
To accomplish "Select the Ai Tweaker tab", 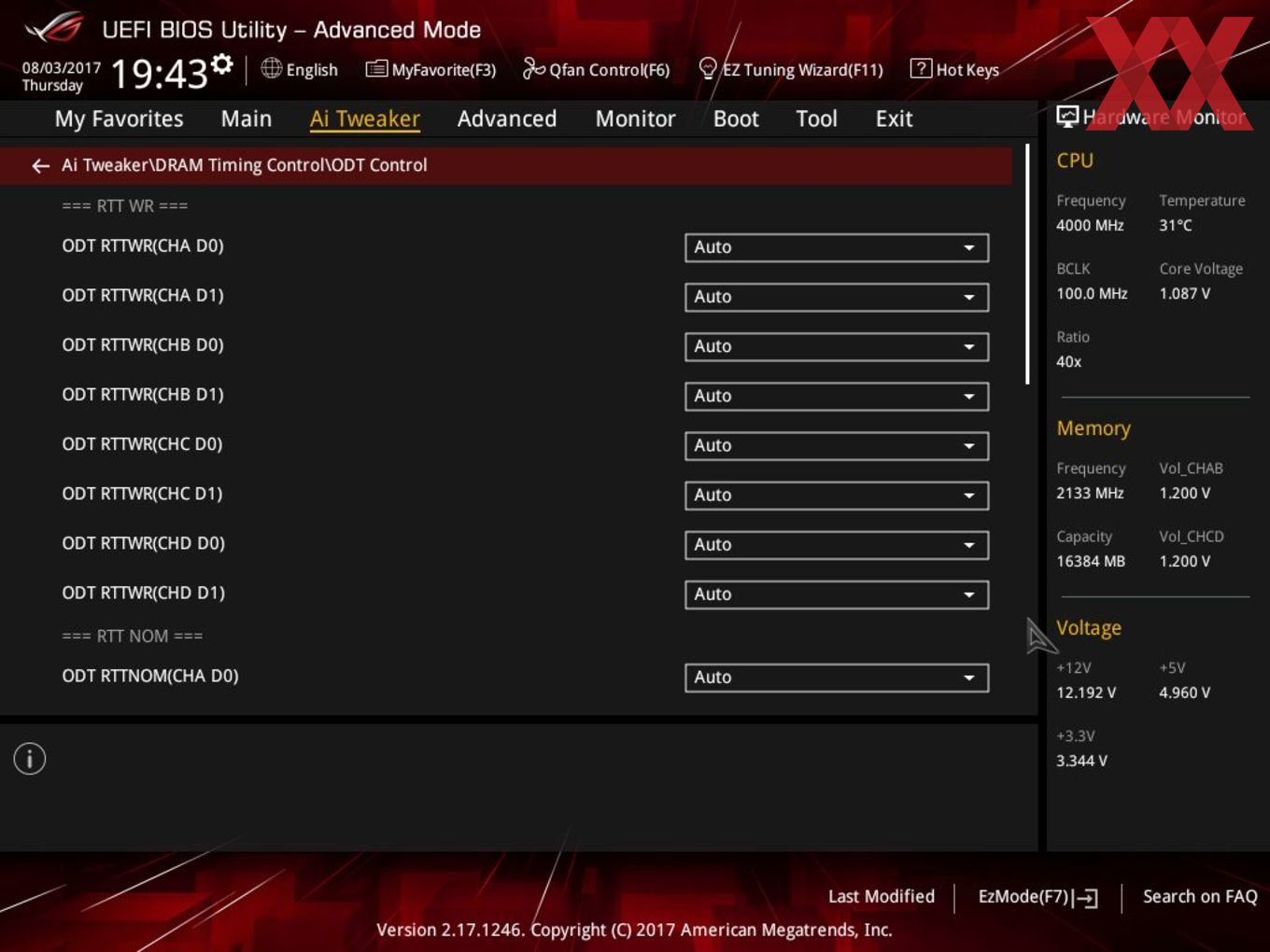I will click(365, 119).
